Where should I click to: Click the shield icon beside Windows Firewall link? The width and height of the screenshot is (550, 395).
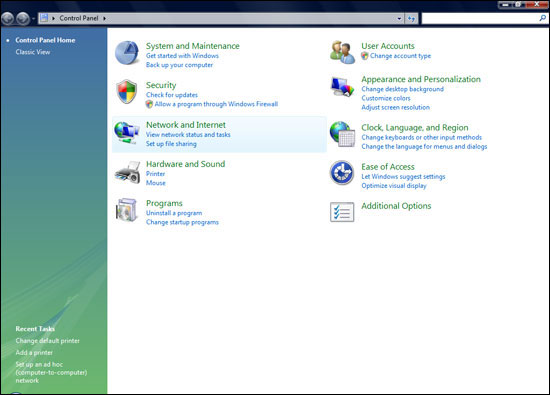[149, 104]
